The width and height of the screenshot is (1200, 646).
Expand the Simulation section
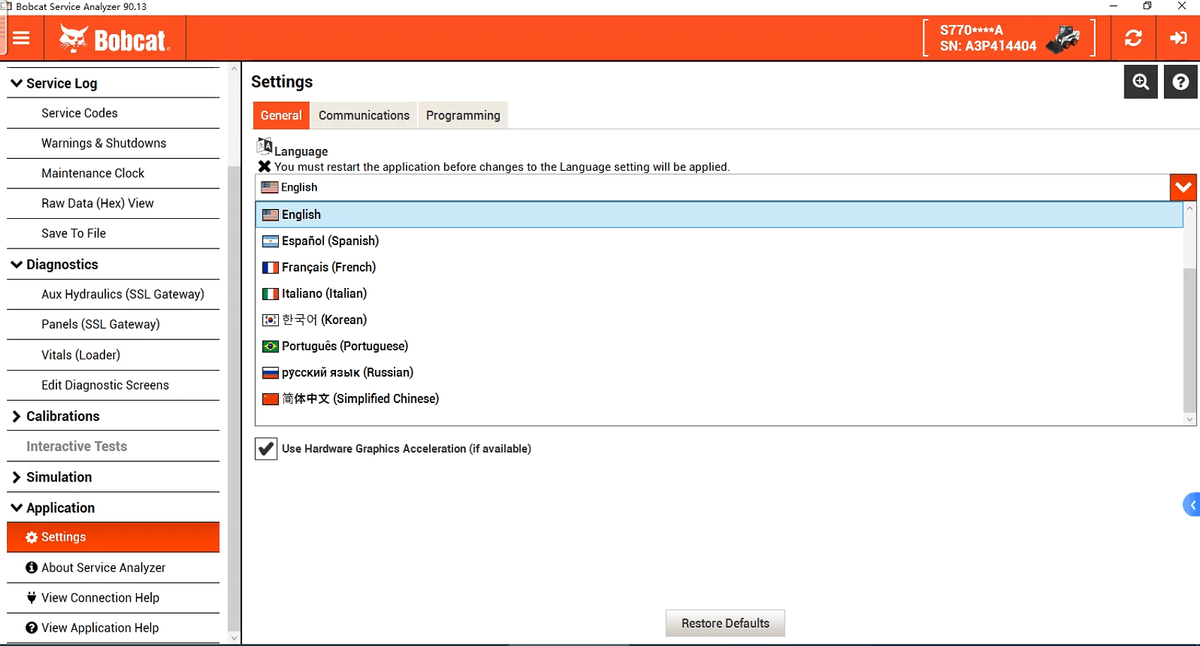point(17,477)
